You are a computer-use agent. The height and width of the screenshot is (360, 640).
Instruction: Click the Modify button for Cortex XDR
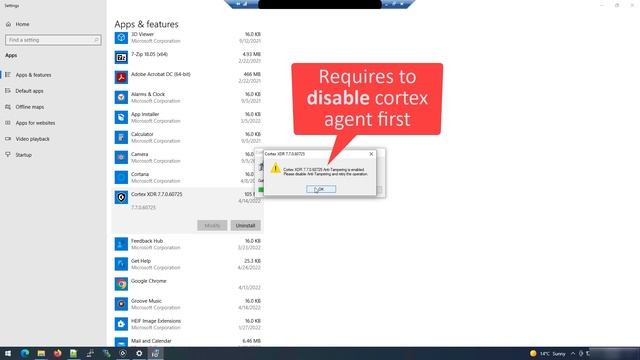pyautogui.click(x=212, y=225)
